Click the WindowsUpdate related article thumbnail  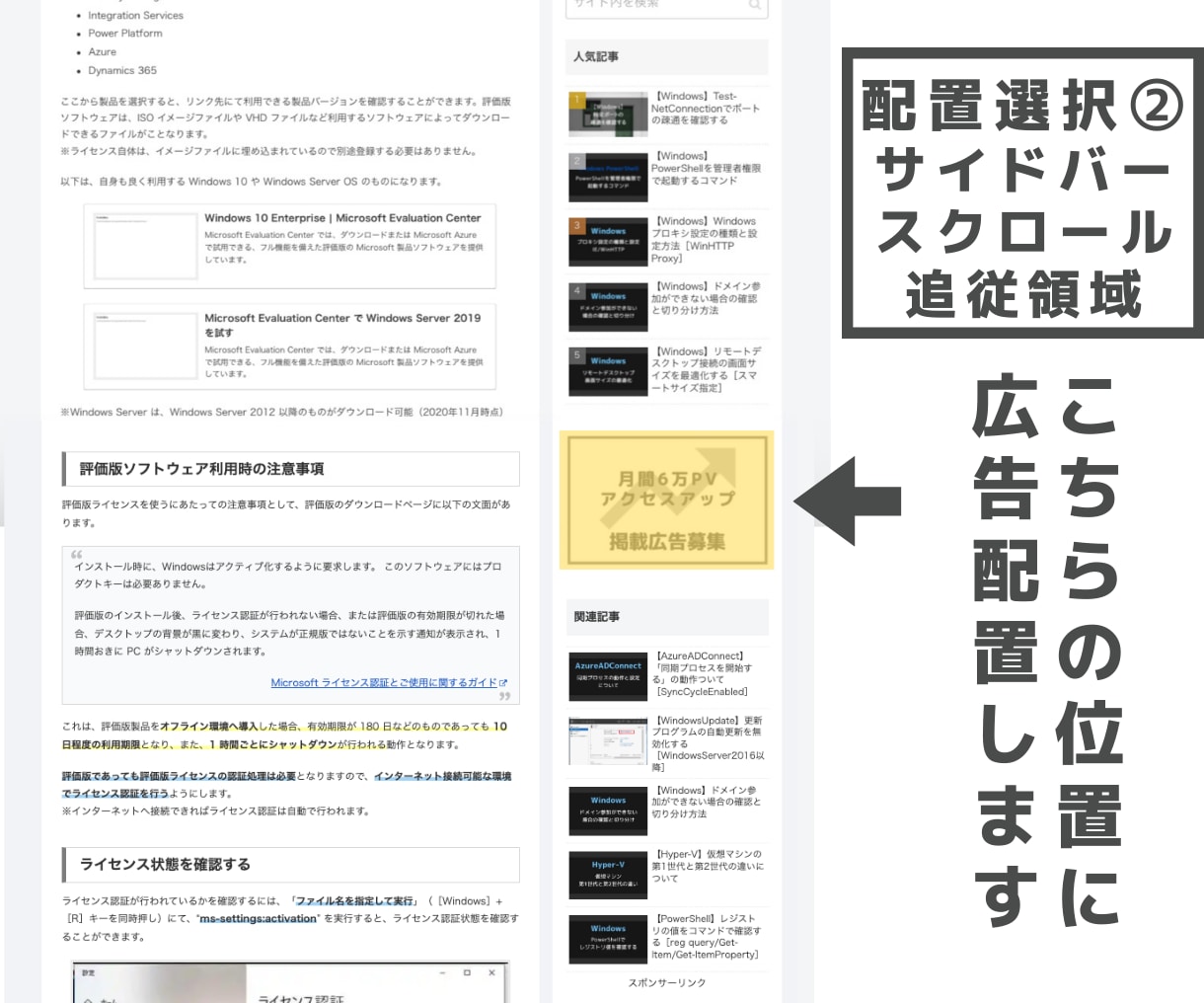click(608, 741)
